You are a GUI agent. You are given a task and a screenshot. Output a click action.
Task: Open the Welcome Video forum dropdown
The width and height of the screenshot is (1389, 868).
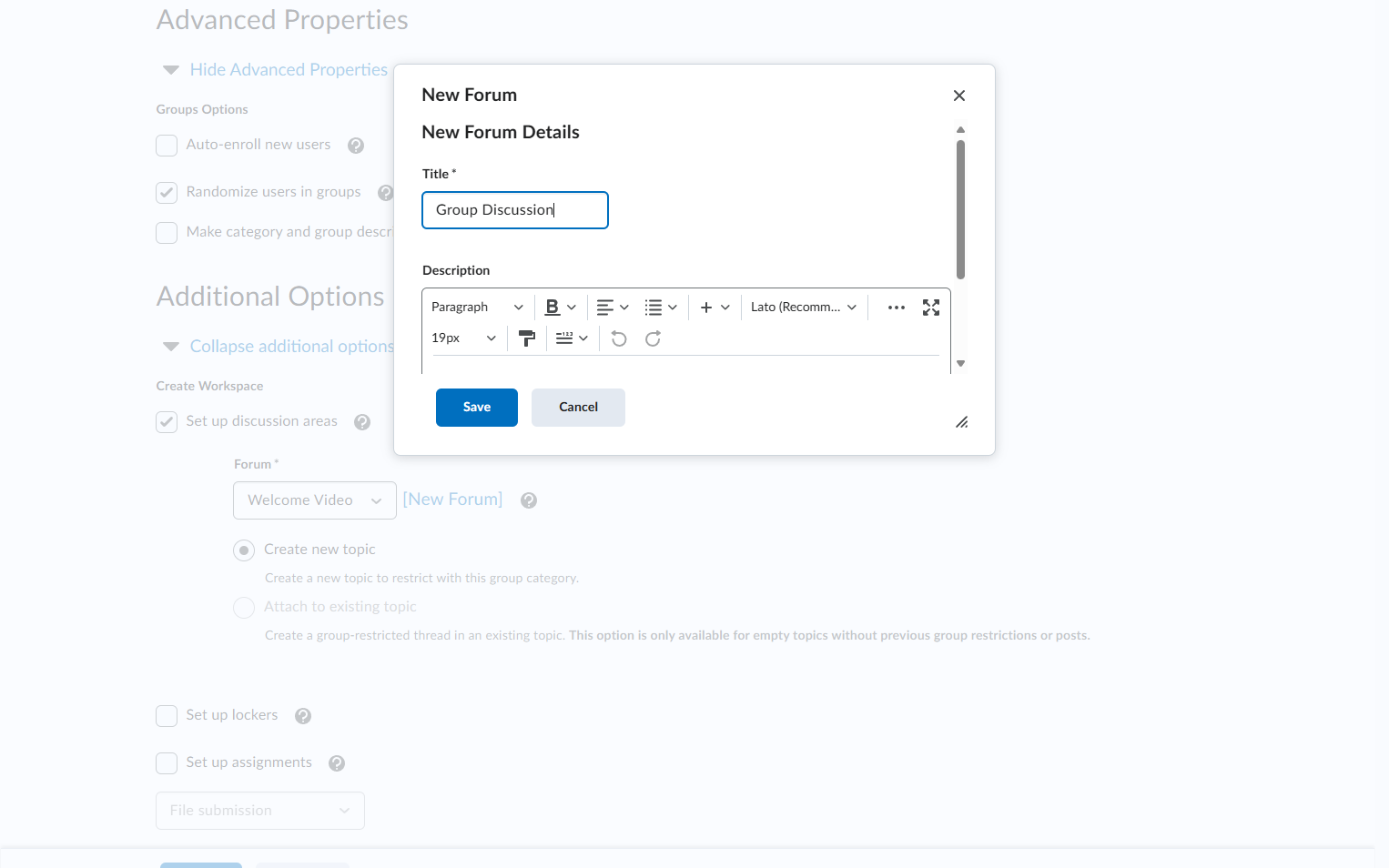[x=315, y=500]
